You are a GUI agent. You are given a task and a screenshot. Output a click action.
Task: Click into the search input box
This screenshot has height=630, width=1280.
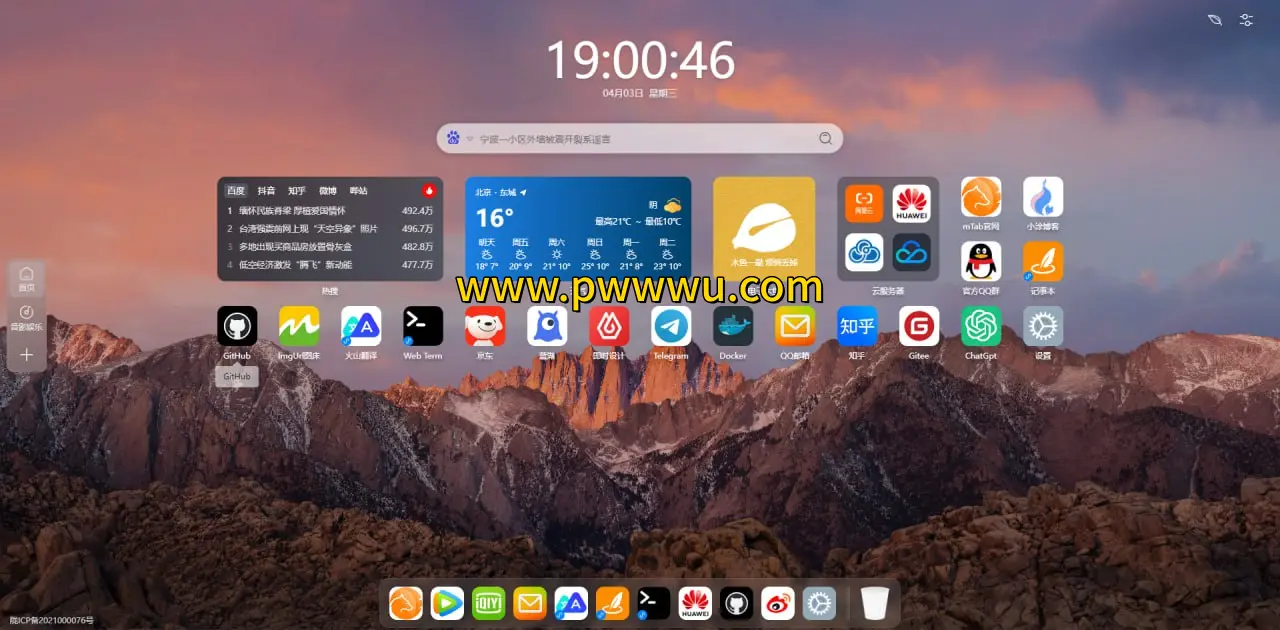(x=640, y=139)
